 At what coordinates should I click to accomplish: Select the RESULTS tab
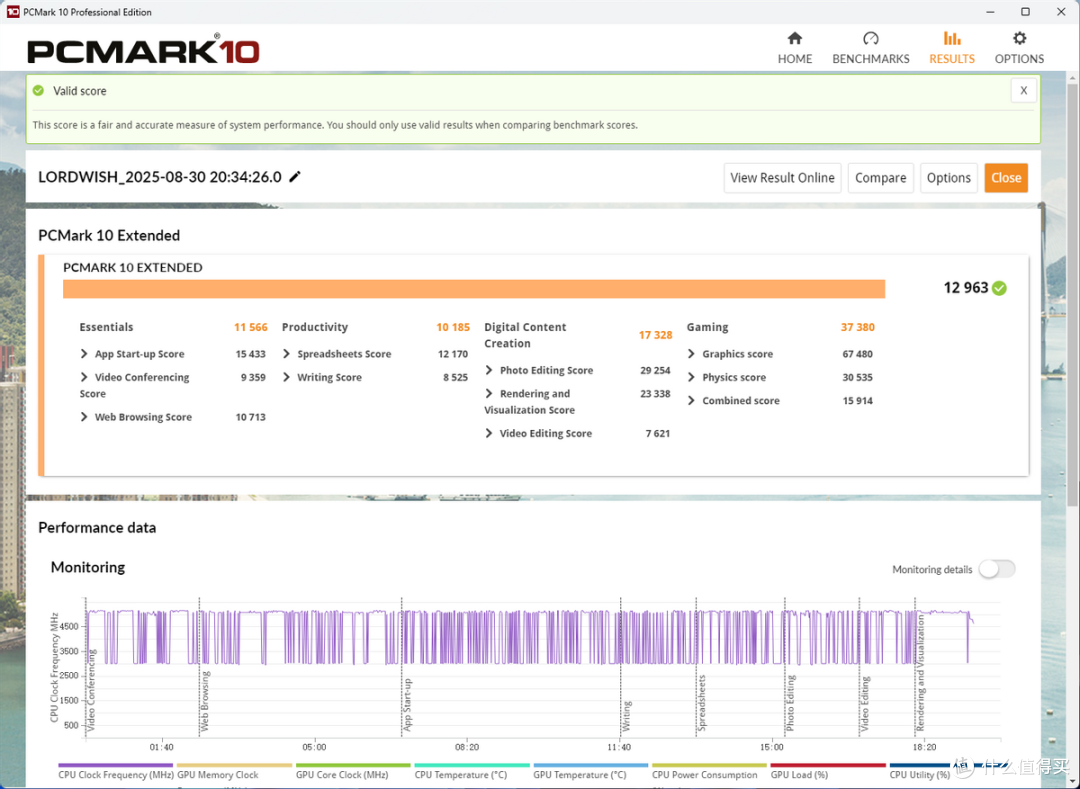tap(952, 48)
